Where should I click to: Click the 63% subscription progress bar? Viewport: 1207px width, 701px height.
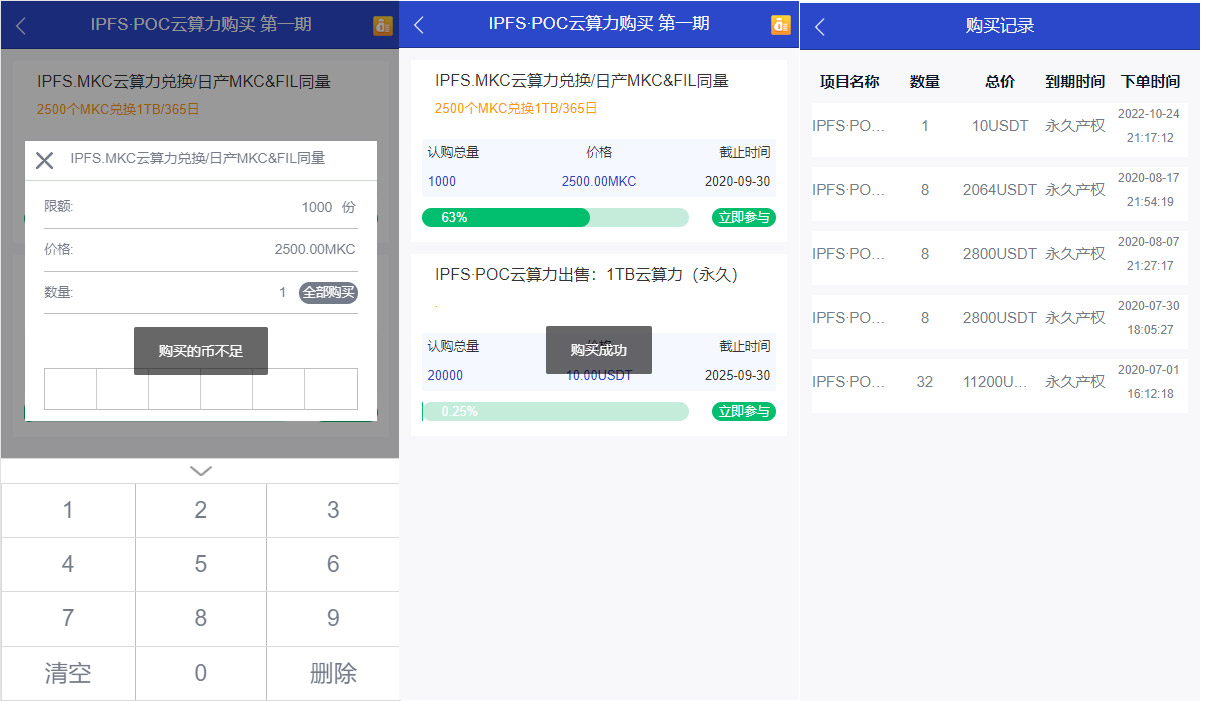(x=555, y=217)
